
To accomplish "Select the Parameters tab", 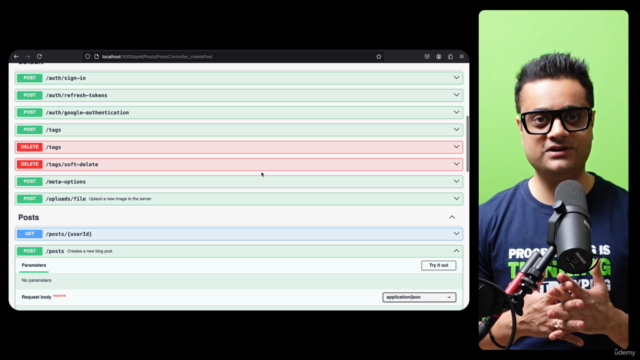I will [34, 265].
